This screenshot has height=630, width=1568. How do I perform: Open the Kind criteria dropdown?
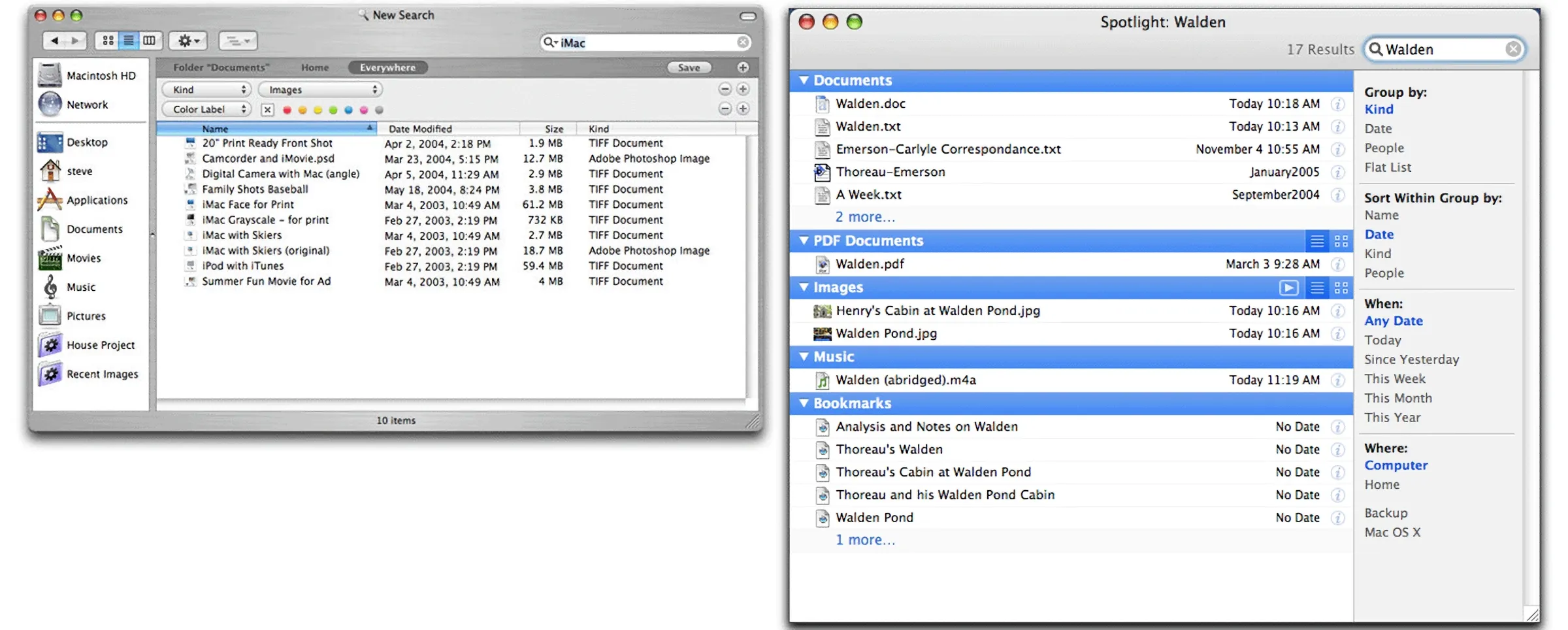(x=205, y=90)
